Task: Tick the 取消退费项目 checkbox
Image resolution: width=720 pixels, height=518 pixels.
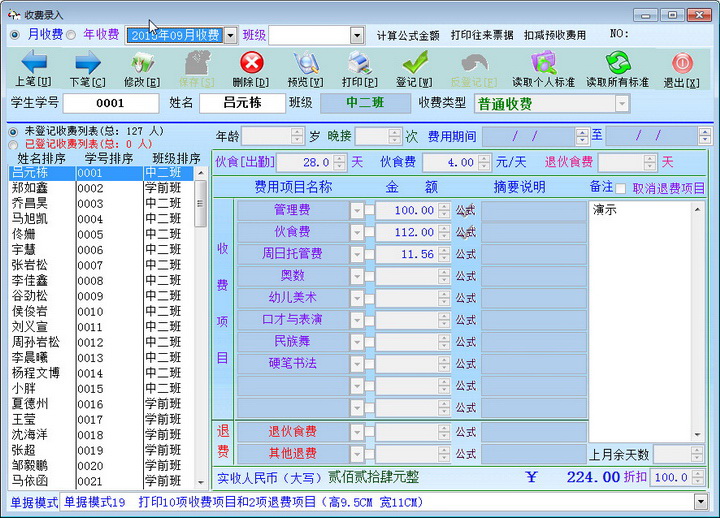Action: point(620,188)
